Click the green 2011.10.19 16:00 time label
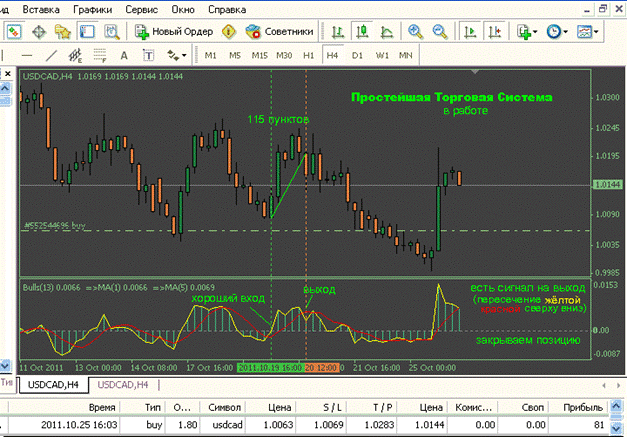Image resolution: width=627 pixels, height=437 pixels. (270, 367)
